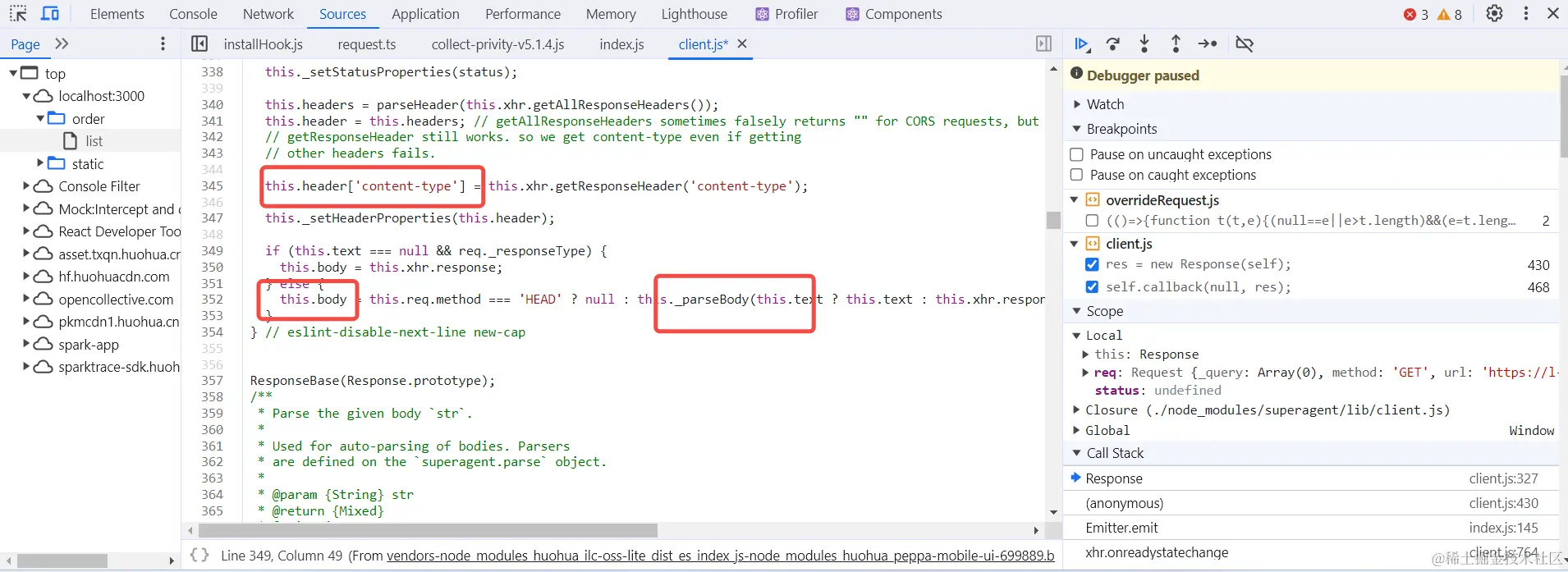Hide the navigator sidebar
This screenshot has width=1568, height=572.
199,43
